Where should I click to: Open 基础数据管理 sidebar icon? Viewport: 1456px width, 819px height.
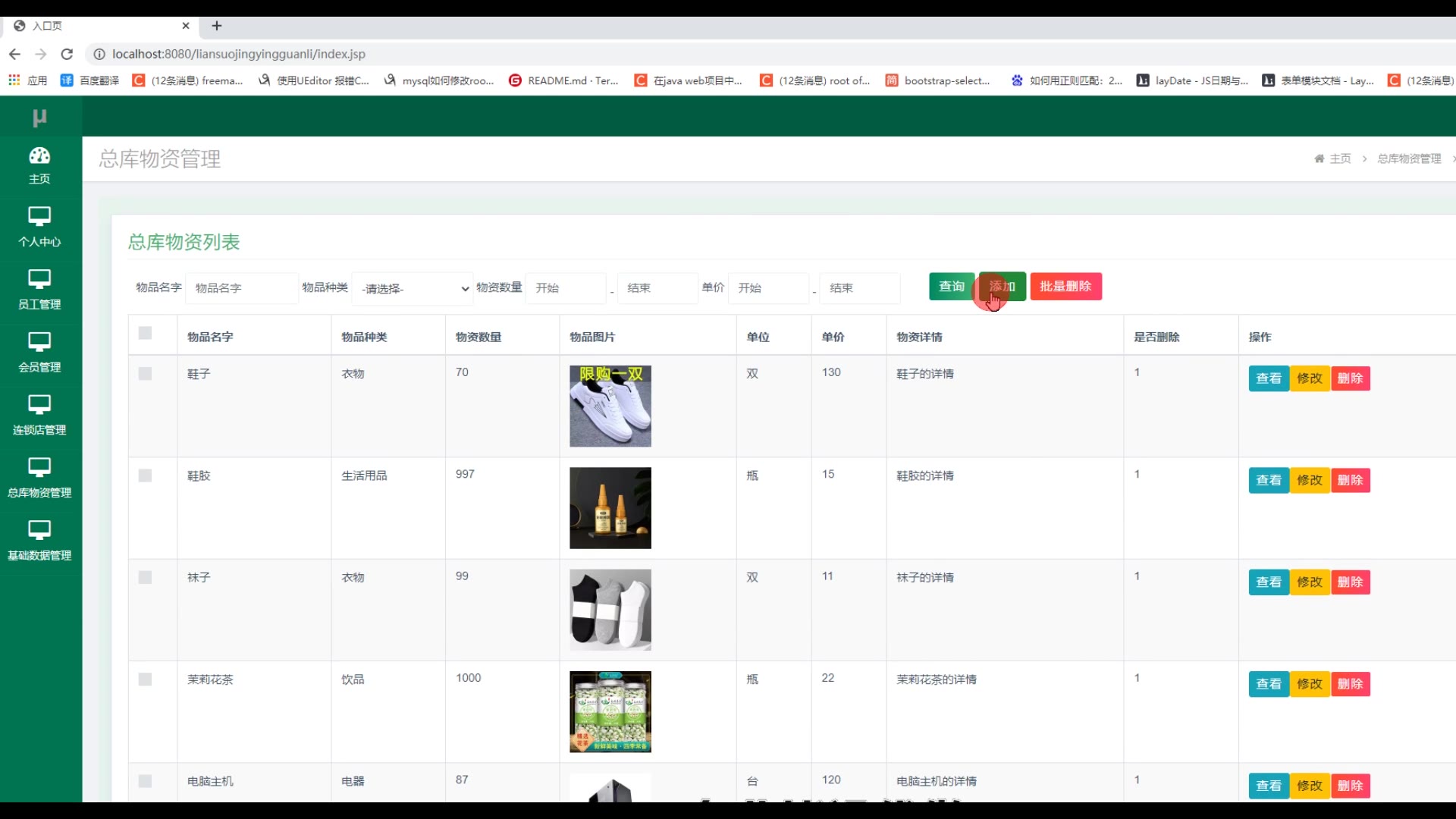pyautogui.click(x=39, y=531)
